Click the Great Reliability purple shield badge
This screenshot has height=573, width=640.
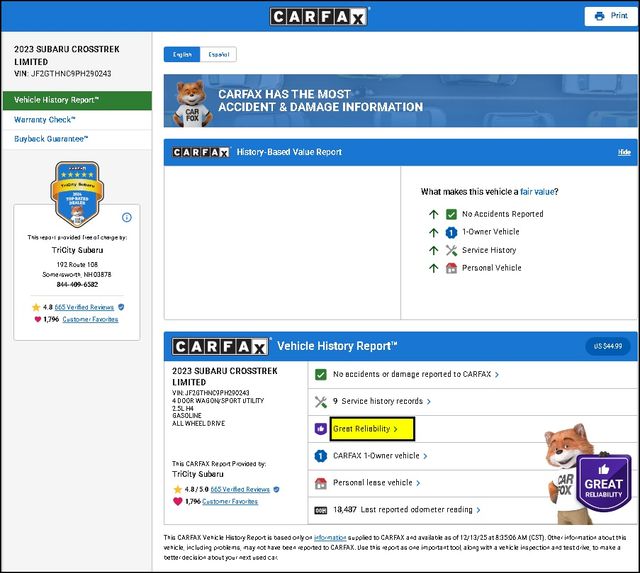[x=603, y=480]
